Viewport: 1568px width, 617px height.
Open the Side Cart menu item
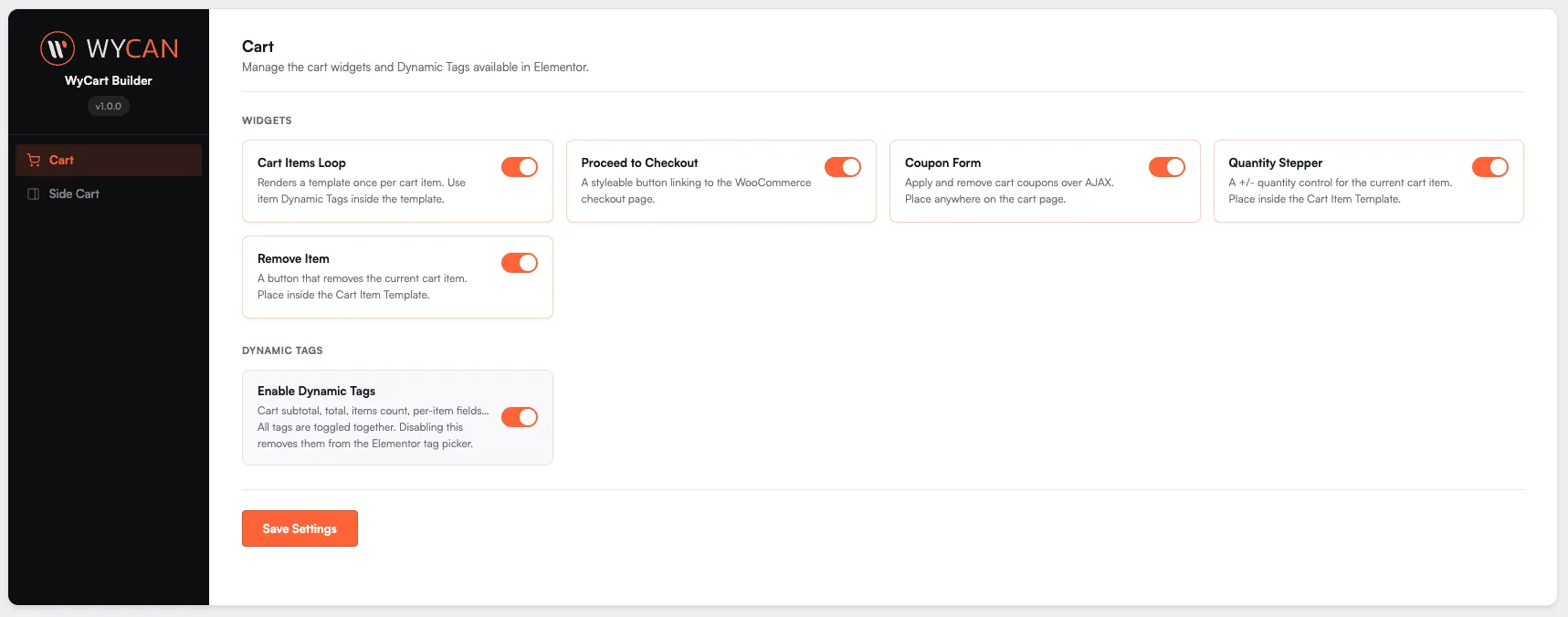click(109, 193)
